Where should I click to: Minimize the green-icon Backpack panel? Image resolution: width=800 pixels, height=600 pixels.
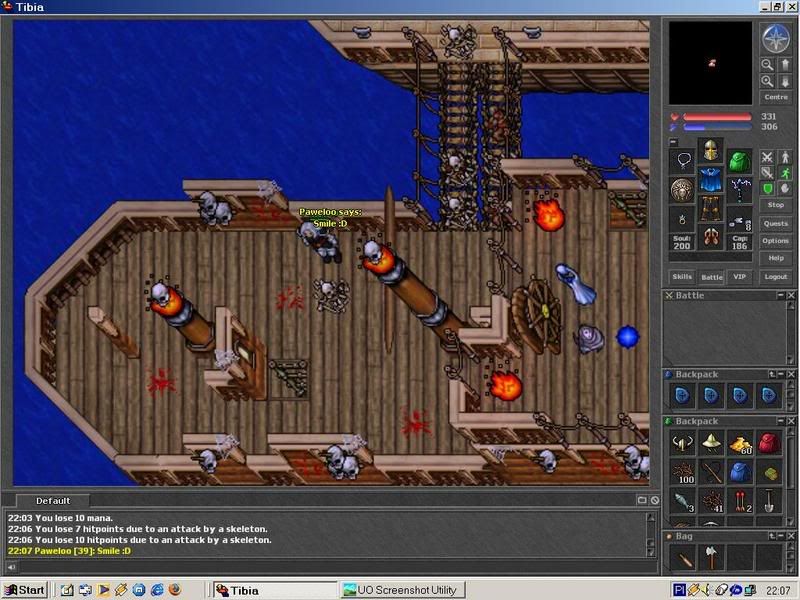(x=781, y=421)
